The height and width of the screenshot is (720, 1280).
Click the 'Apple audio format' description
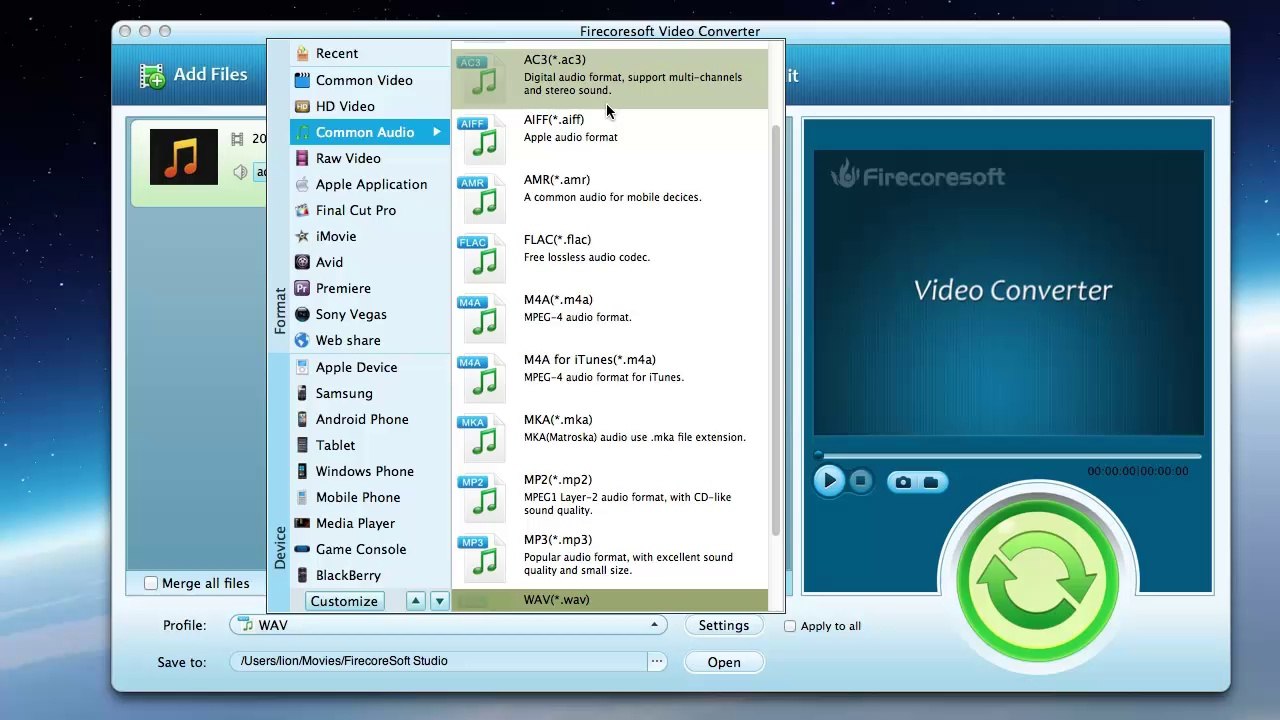coord(571,137)
